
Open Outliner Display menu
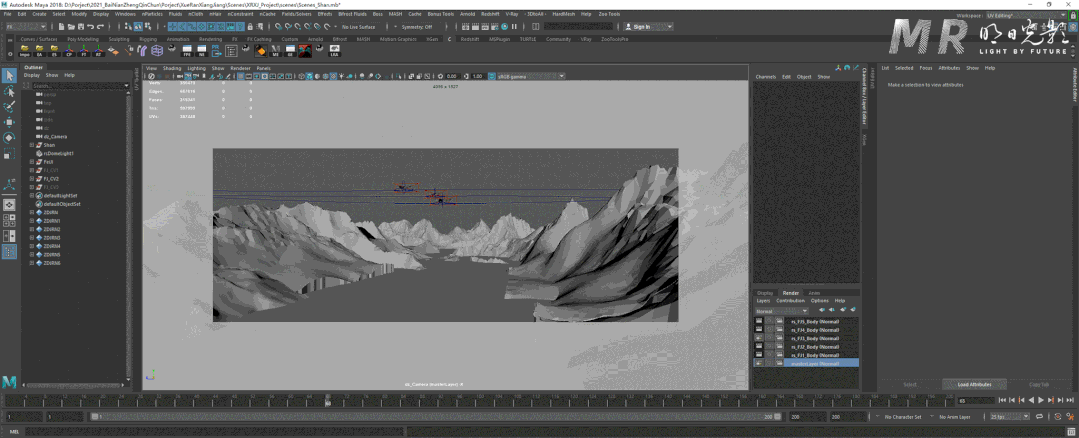point(32,75)
